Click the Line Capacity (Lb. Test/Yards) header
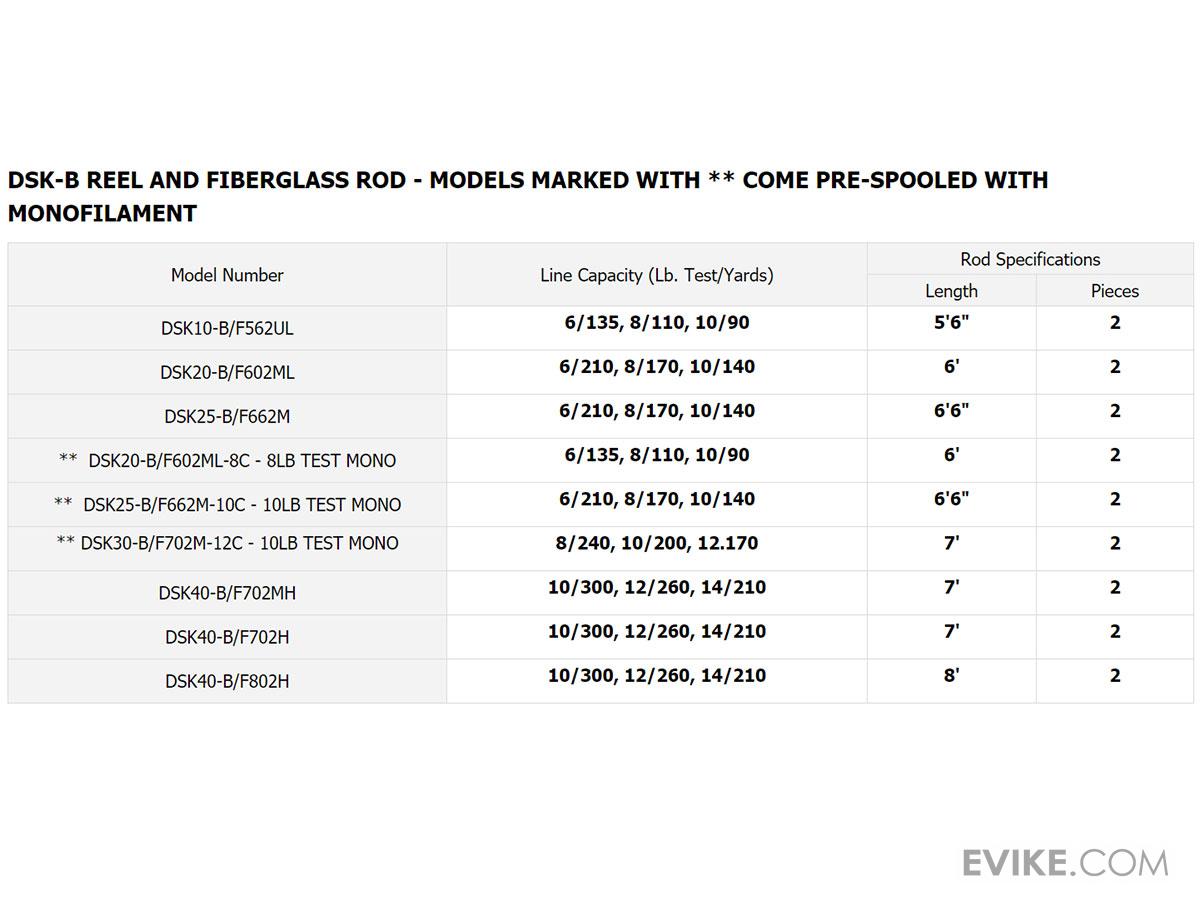This screenshot has height=900, width=1200. [x=657, y=275]
